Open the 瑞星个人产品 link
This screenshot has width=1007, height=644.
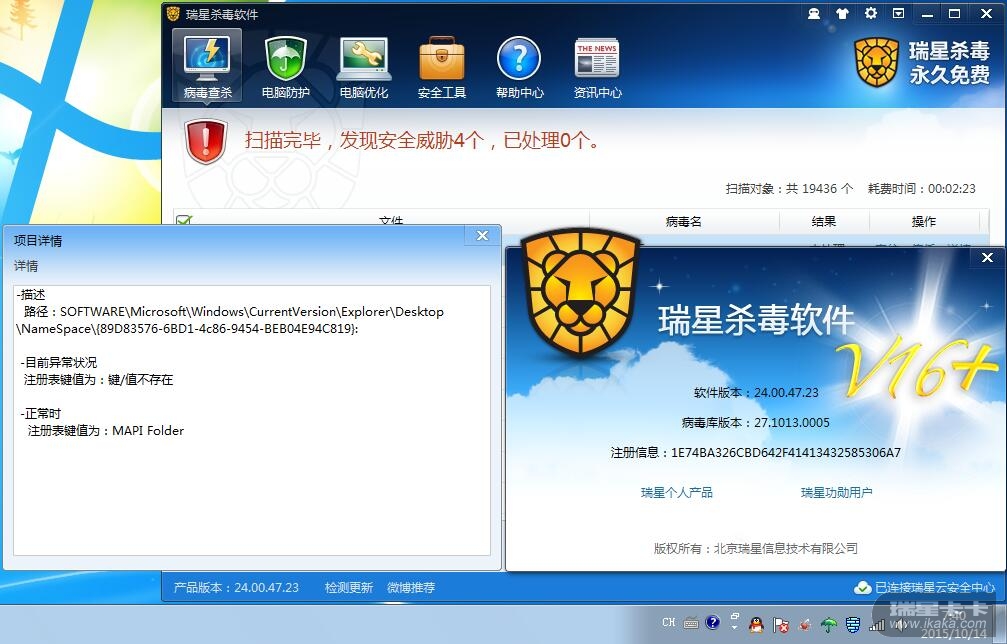676,492
